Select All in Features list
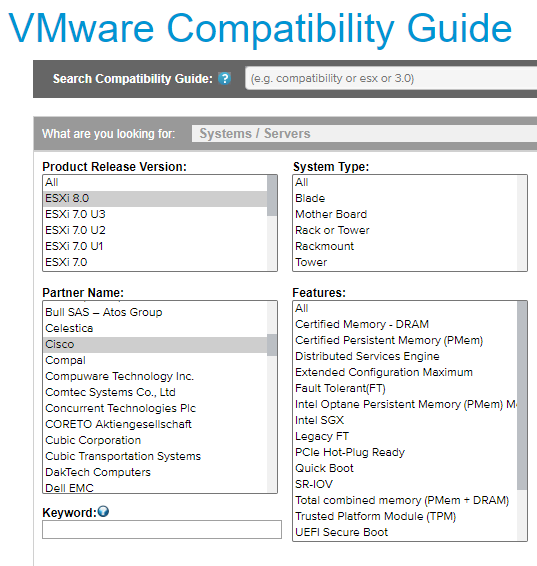Screen dimensions: 537x566 point(405,309)
